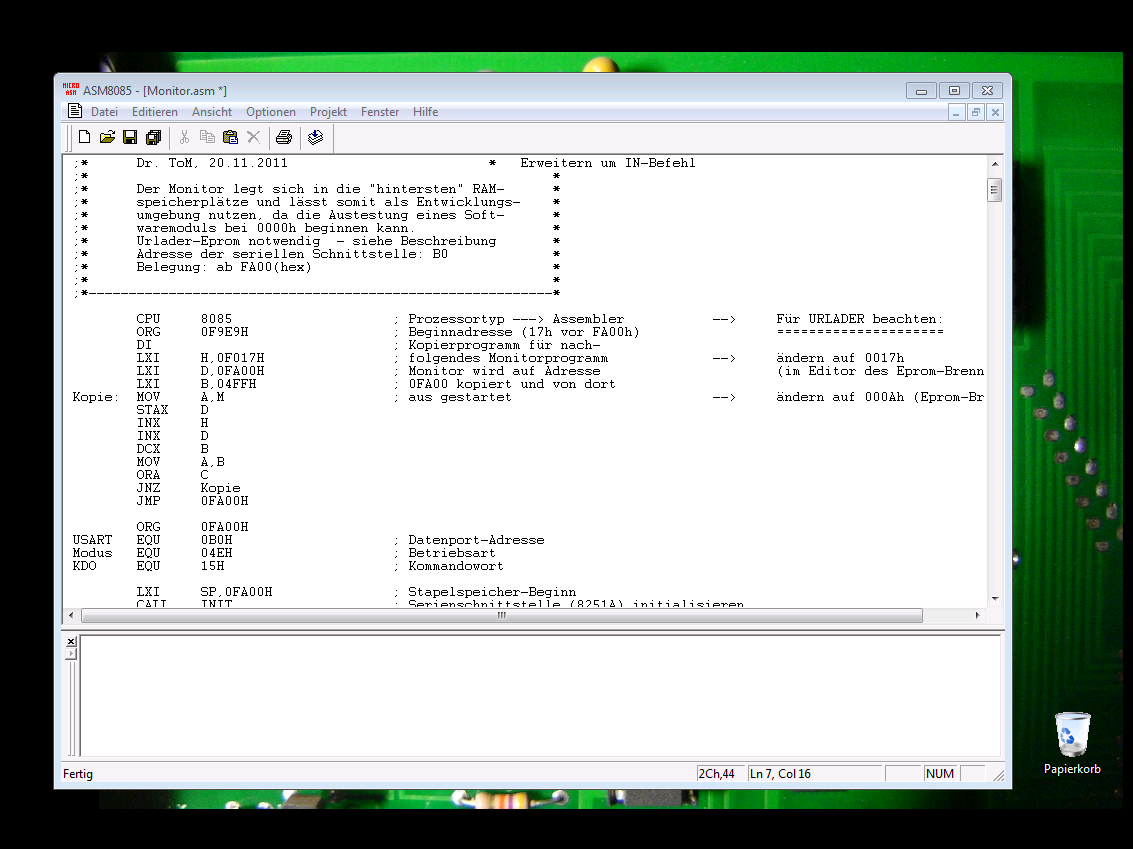The height and width of the screenshot is (849, 1133).
Task: Click 'Stapelspeicher-Beginn' comment
Action: point(492,592)
